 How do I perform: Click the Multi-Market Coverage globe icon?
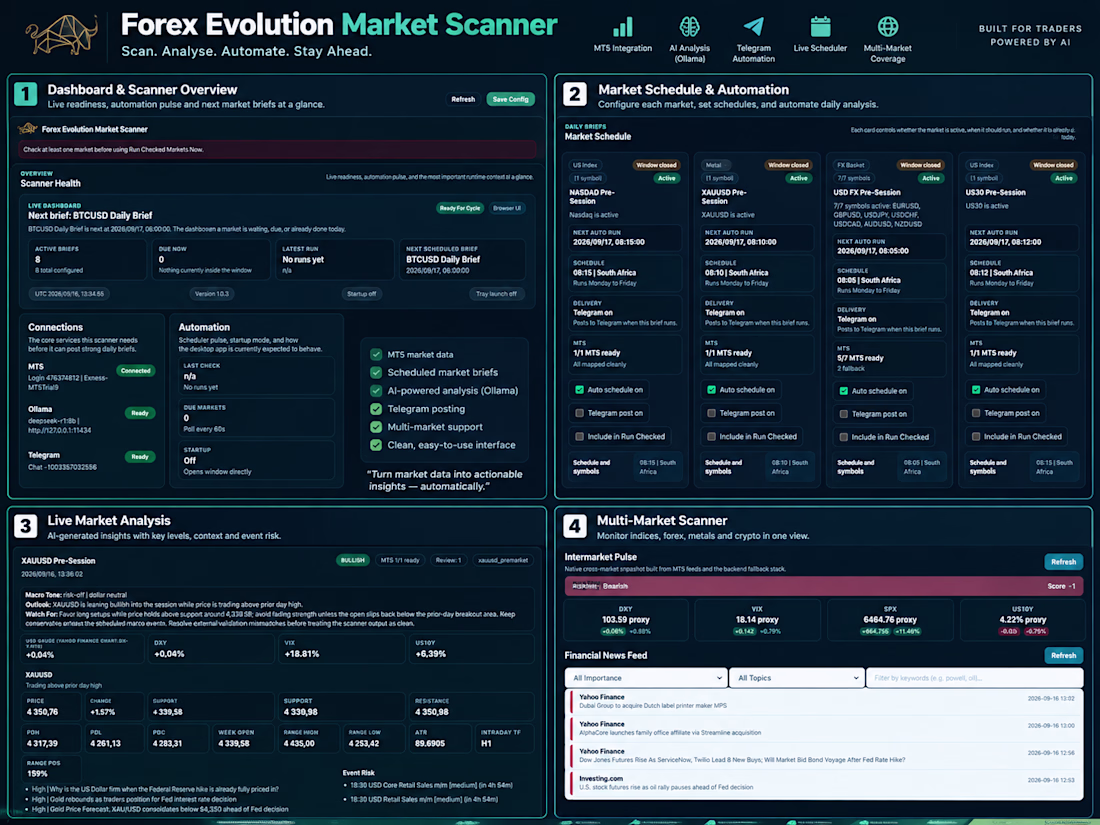(x=887, y=27)
